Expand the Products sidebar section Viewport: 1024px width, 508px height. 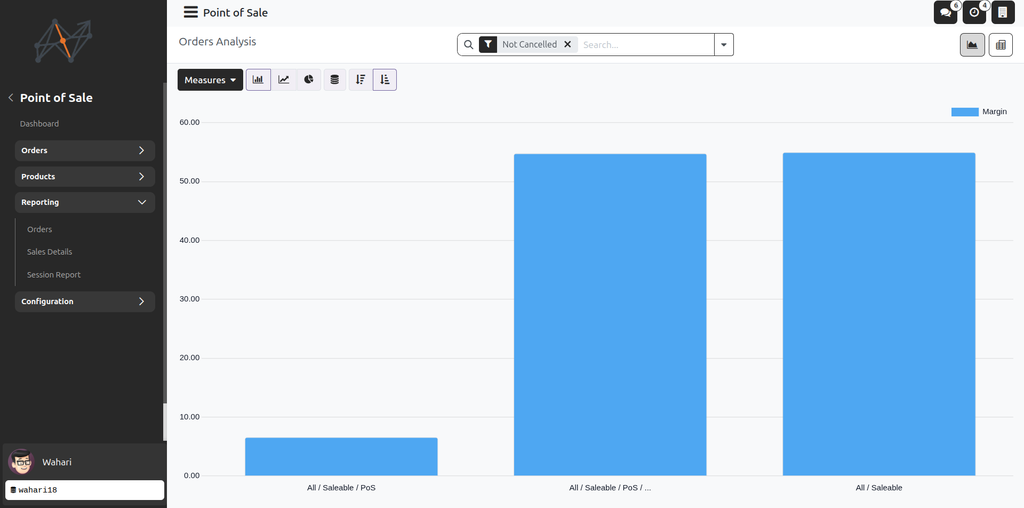pos(85,176)
